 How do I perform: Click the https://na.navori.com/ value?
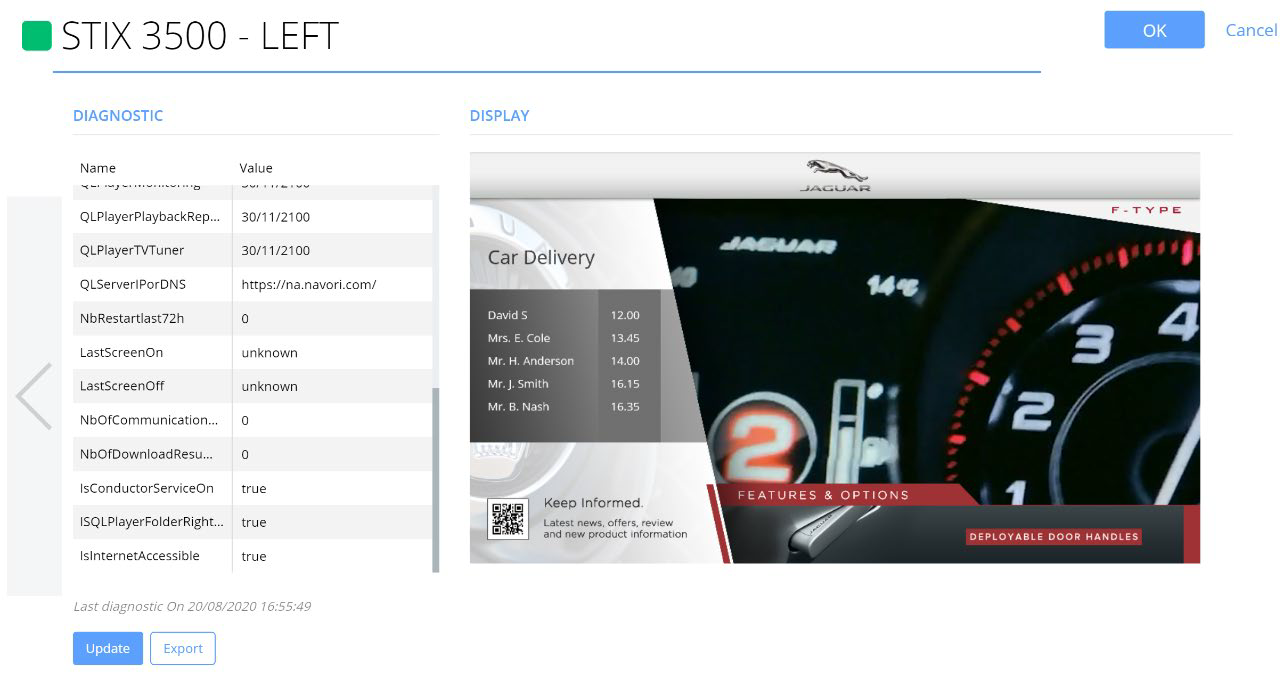point(309,284)
